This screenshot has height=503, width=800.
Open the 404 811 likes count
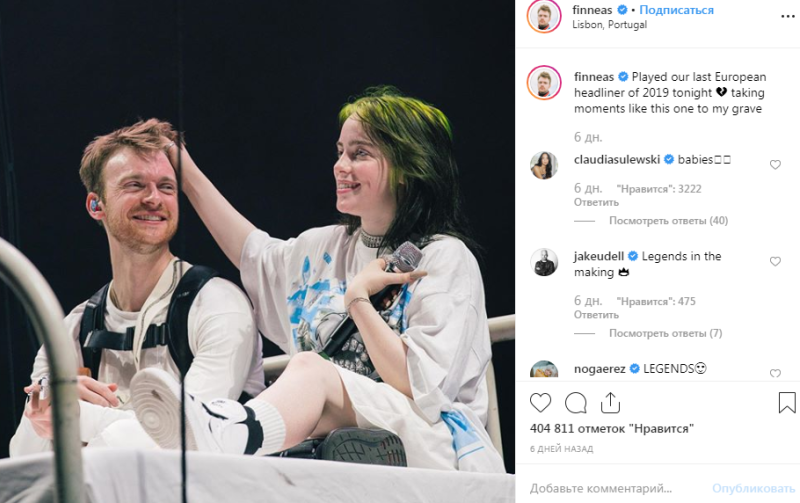coord(612,429)
